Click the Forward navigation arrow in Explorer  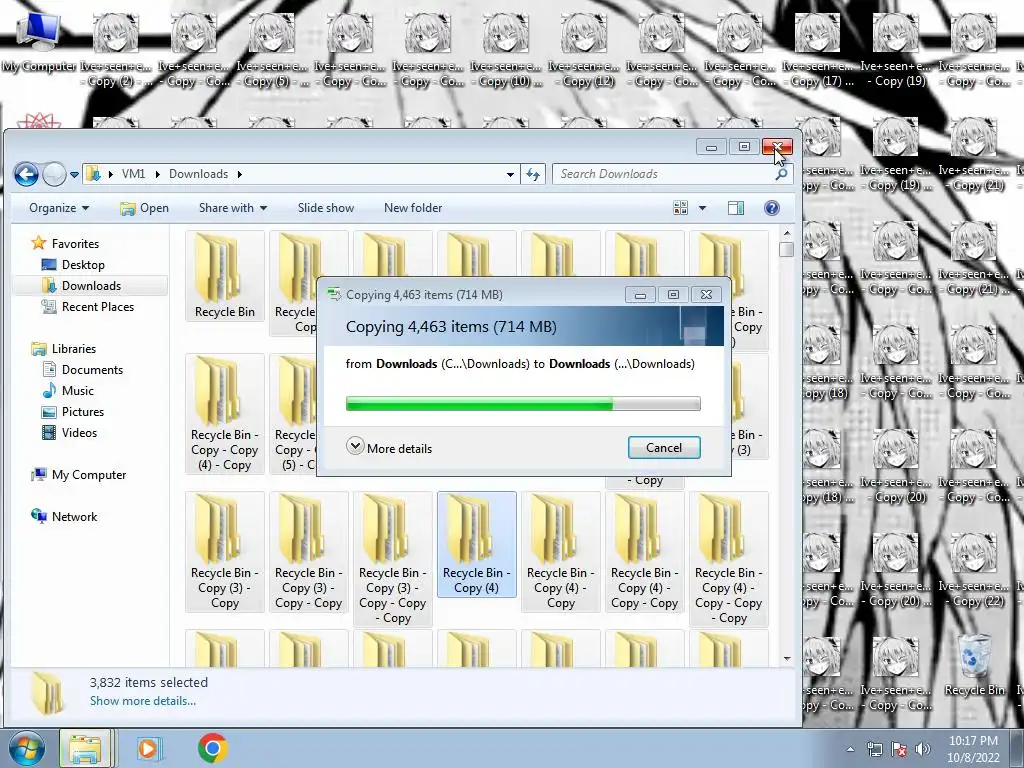[54, 174]
